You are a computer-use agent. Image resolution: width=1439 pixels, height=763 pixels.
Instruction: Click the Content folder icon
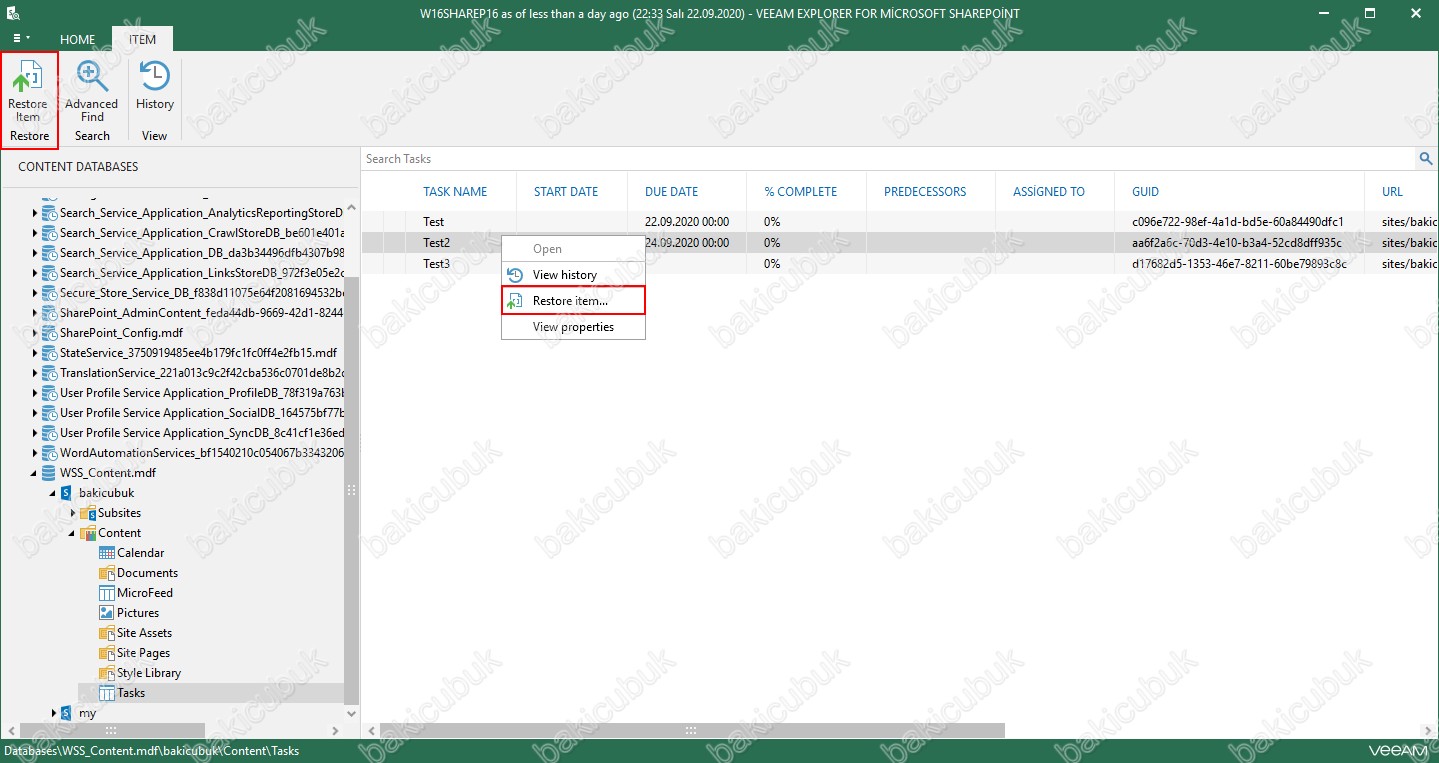click(88, 533)
